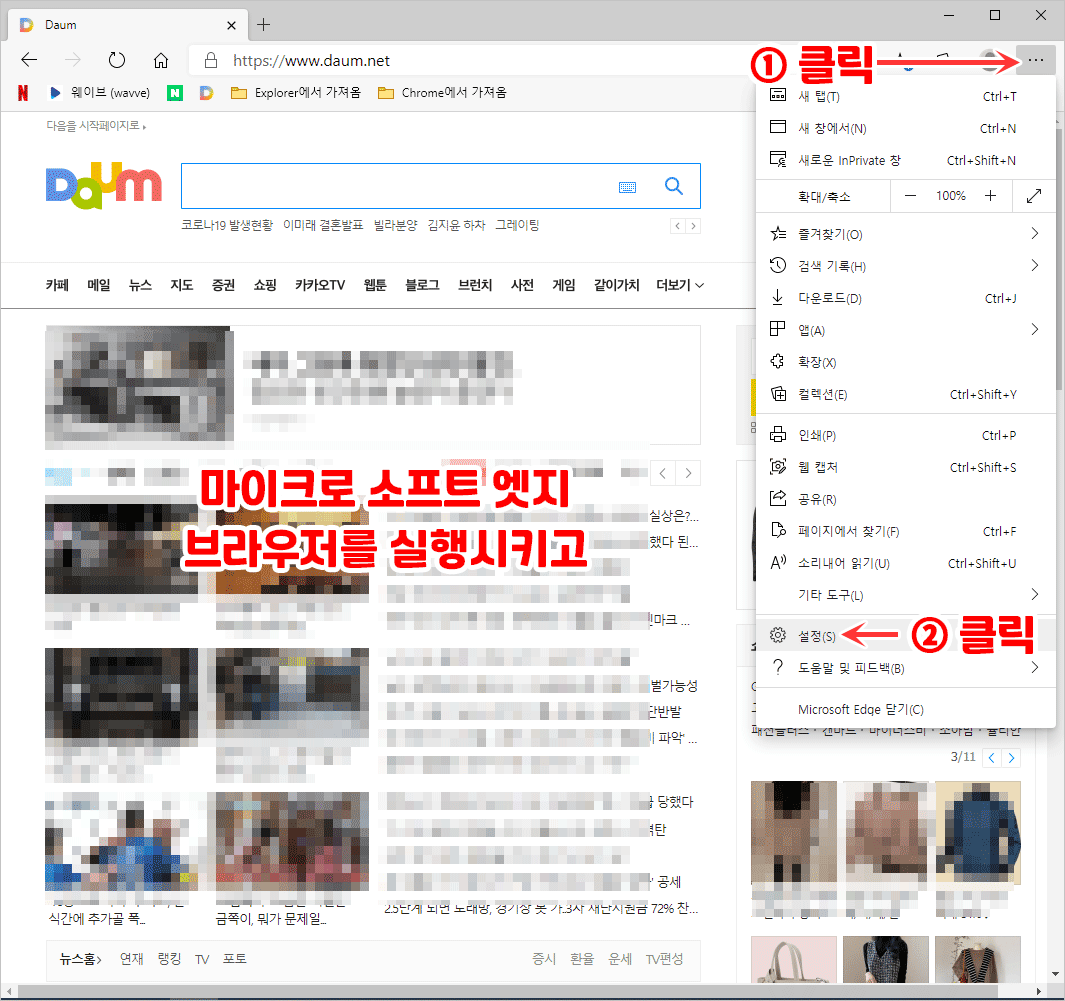Screen dimensions: 1065x1001
Task: Open the 웹툰 service link
Action: (x=375, y=285)
